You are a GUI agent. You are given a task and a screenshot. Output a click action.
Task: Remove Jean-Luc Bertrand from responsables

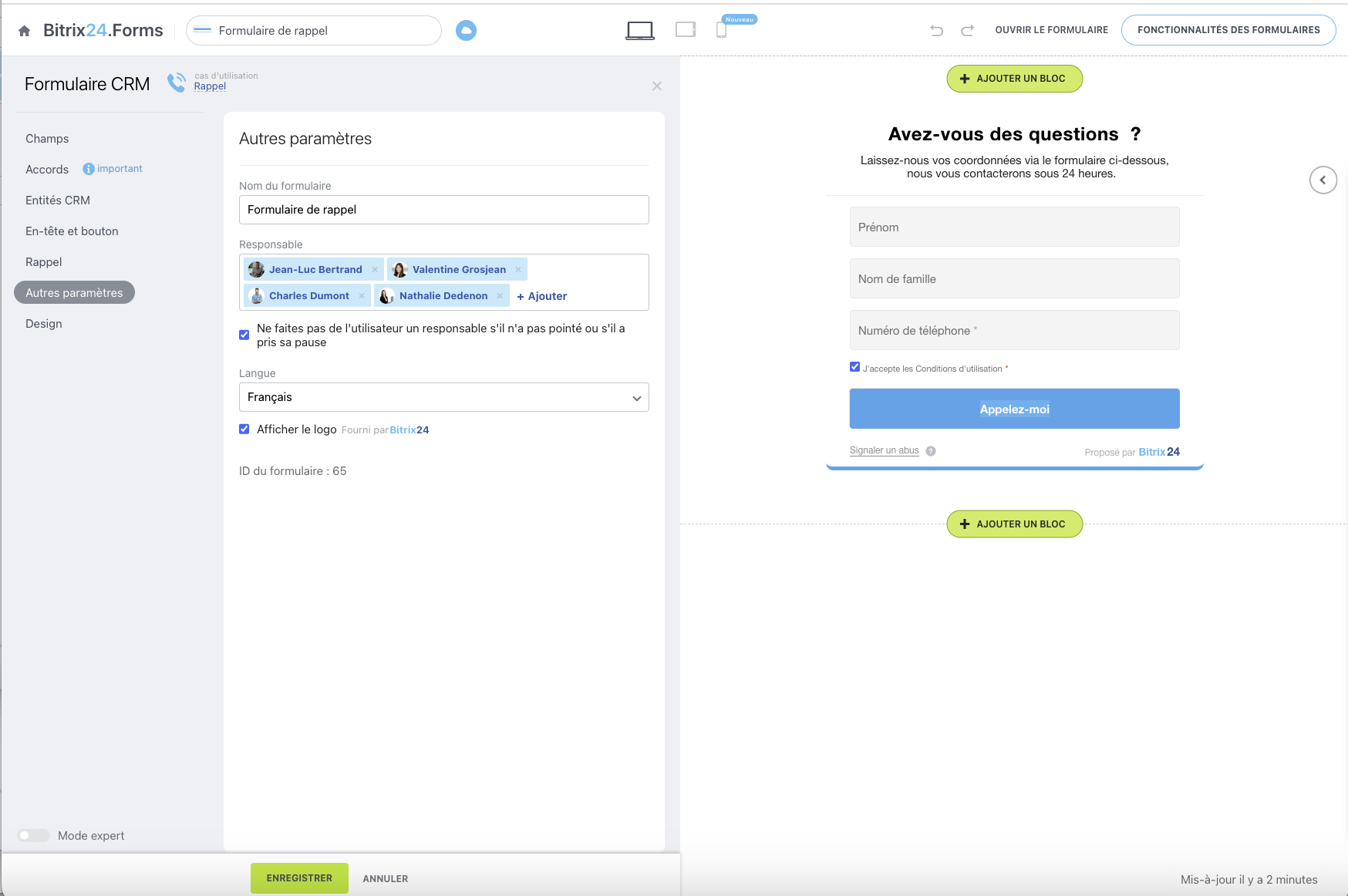pos(375,270)
